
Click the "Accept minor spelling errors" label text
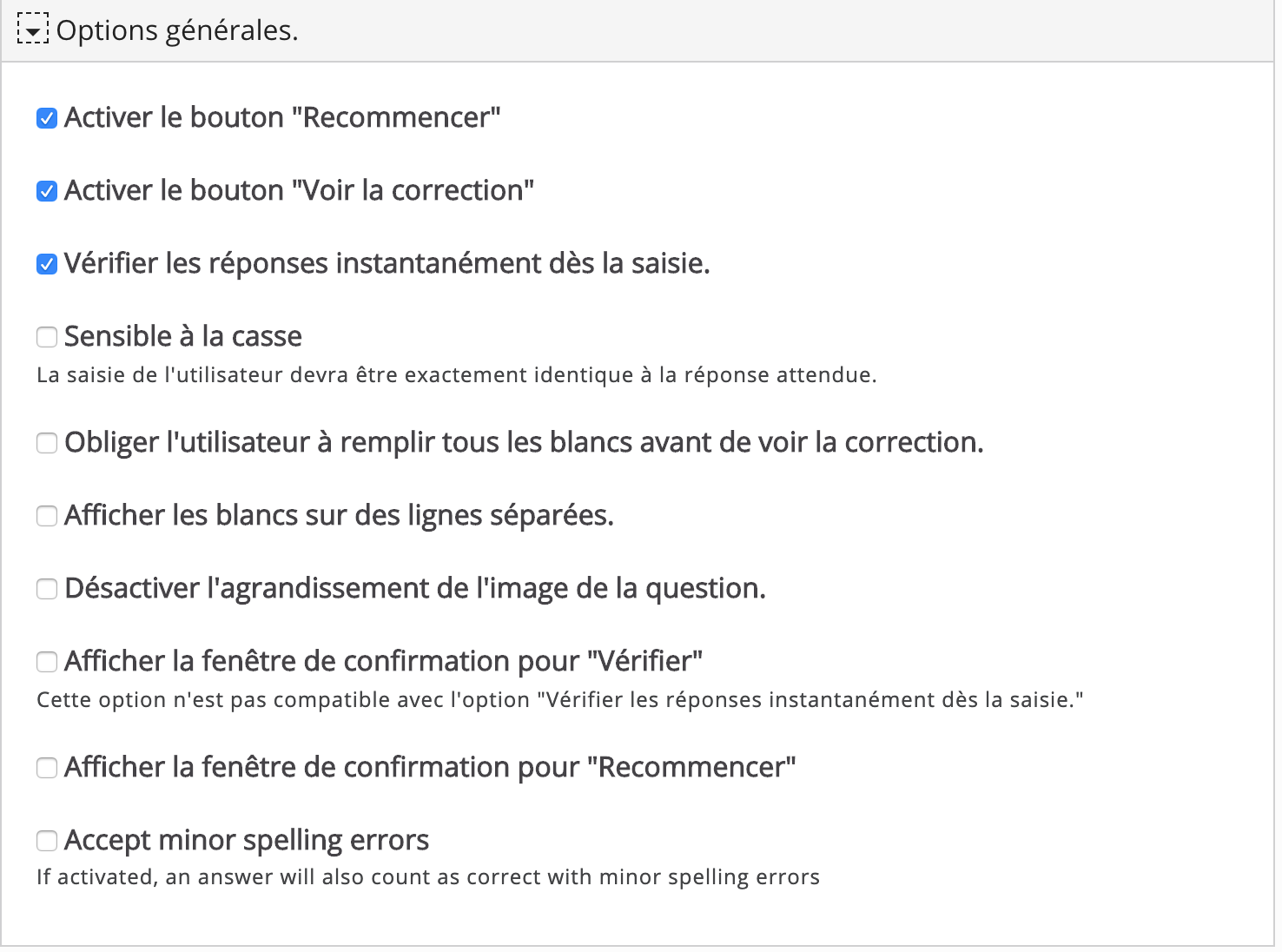coord(247,841)
